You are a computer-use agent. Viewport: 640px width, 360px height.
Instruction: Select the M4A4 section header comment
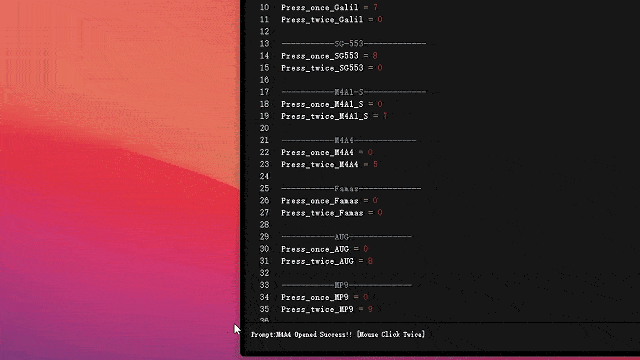click(x=349, y=140)
